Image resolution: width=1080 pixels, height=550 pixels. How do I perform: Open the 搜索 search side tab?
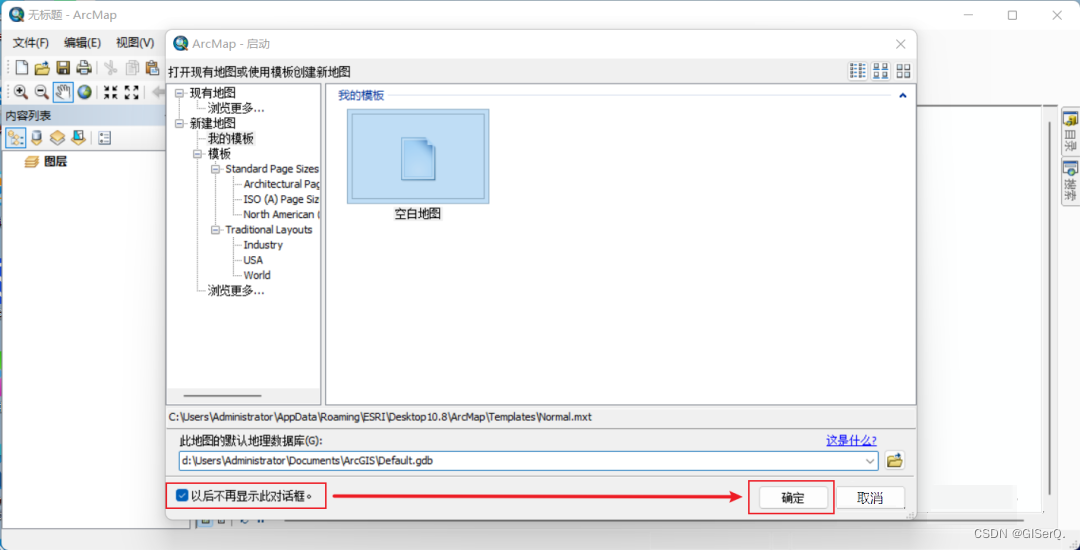(1070, 180)
